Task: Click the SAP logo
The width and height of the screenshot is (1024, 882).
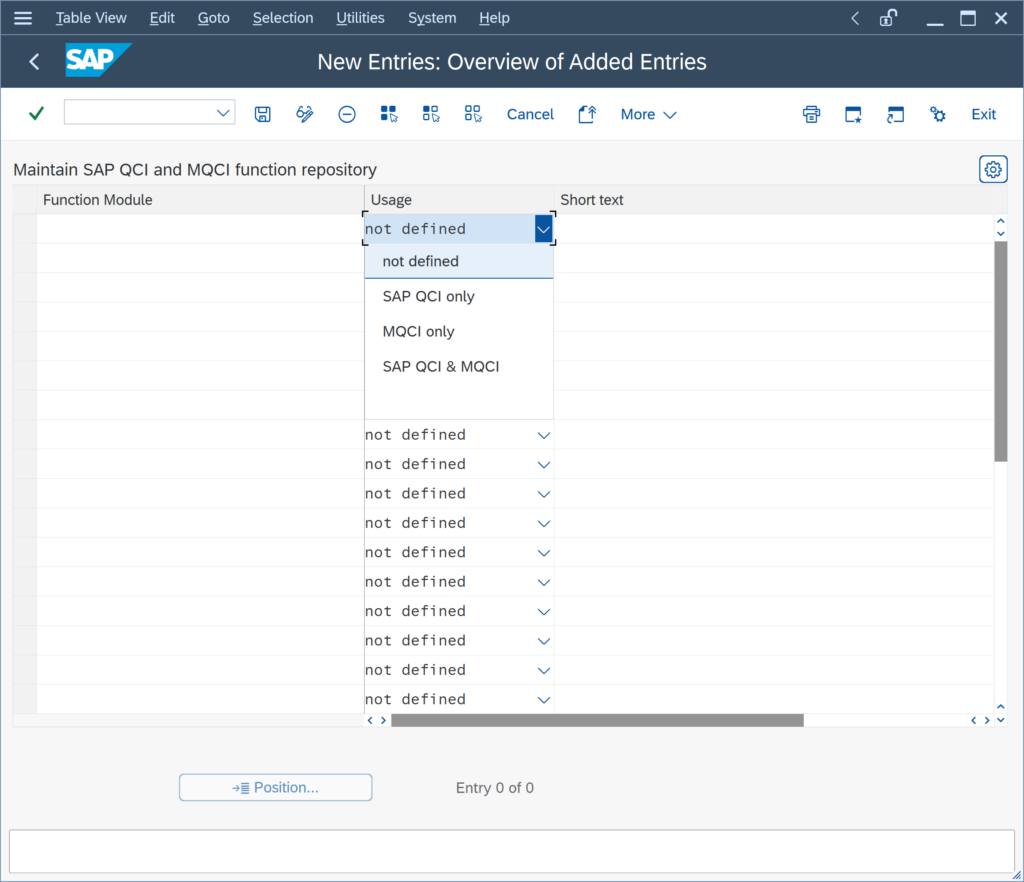Action: 98,60
